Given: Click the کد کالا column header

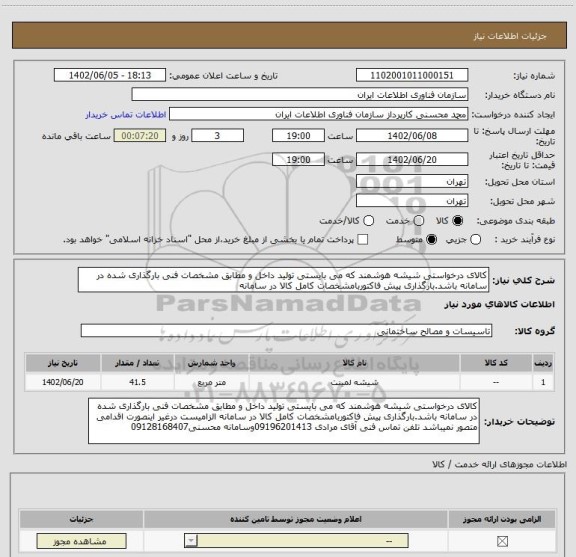Looking at the screenshot, I should pyautogui.click(x=496, y=363).
